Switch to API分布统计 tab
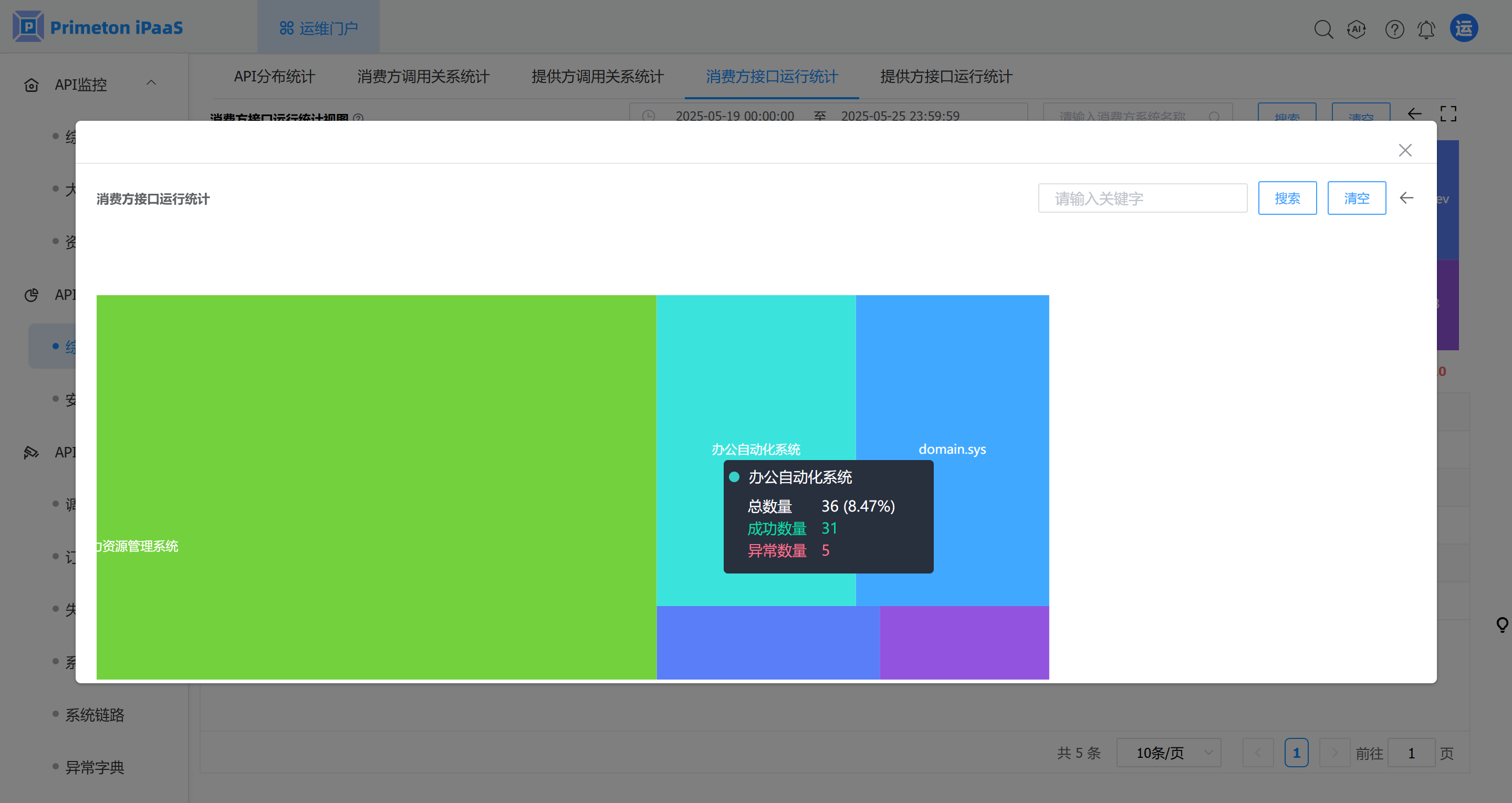This screenshot has height=803, width=1512. 274,76
